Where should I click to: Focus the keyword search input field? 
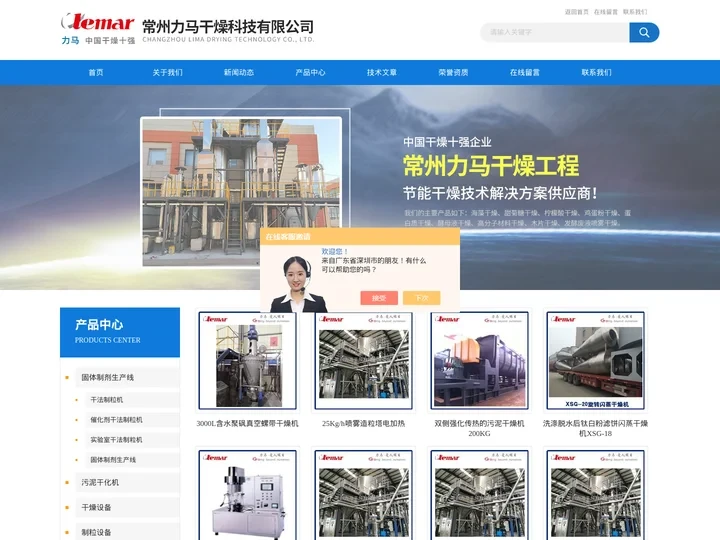pyautogui.click(x=555, y=32)
